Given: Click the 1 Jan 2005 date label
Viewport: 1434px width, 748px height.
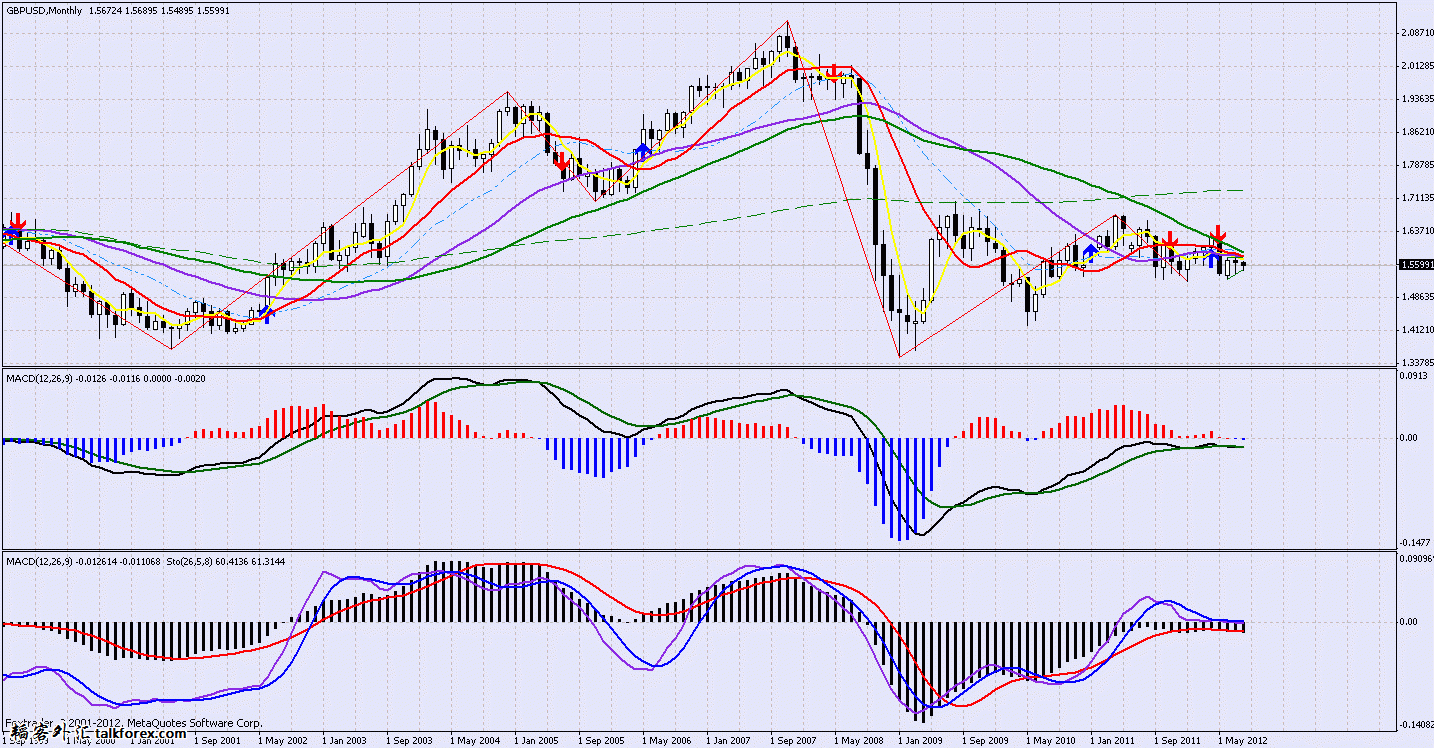Looking at the screenshot, I should (538, 741).
